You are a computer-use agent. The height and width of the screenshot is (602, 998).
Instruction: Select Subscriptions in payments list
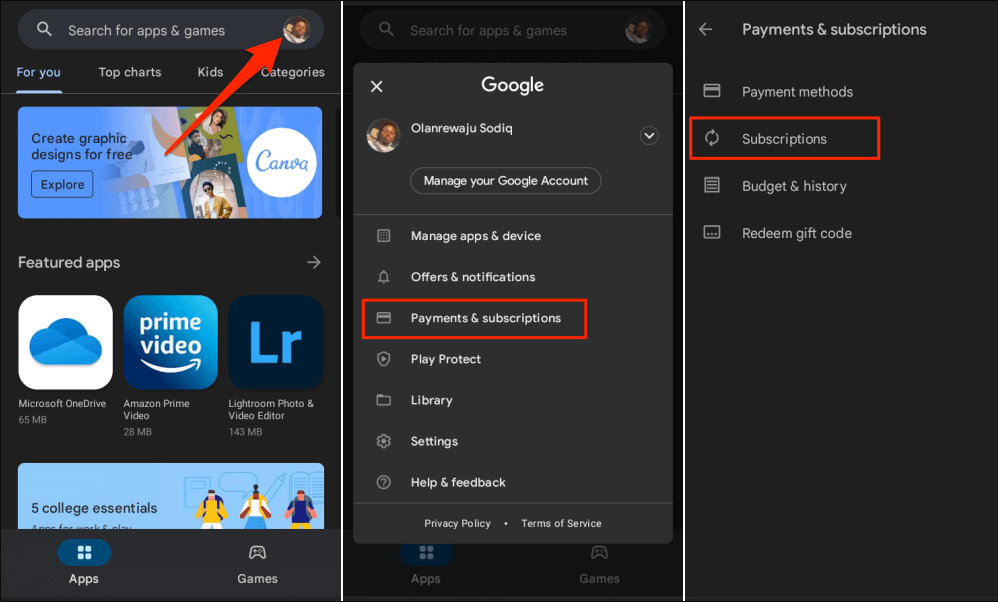[784, 139]
